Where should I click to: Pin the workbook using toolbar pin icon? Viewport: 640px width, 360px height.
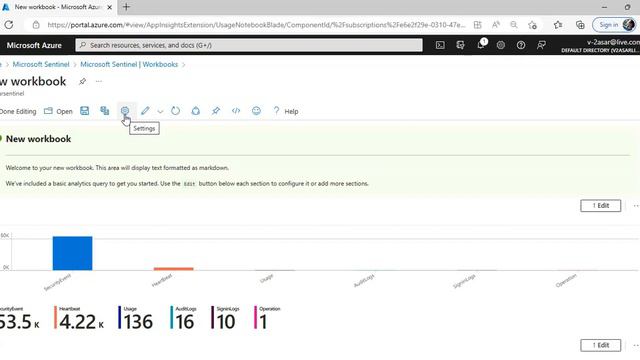pyautogui.click(x=216, y=111)
